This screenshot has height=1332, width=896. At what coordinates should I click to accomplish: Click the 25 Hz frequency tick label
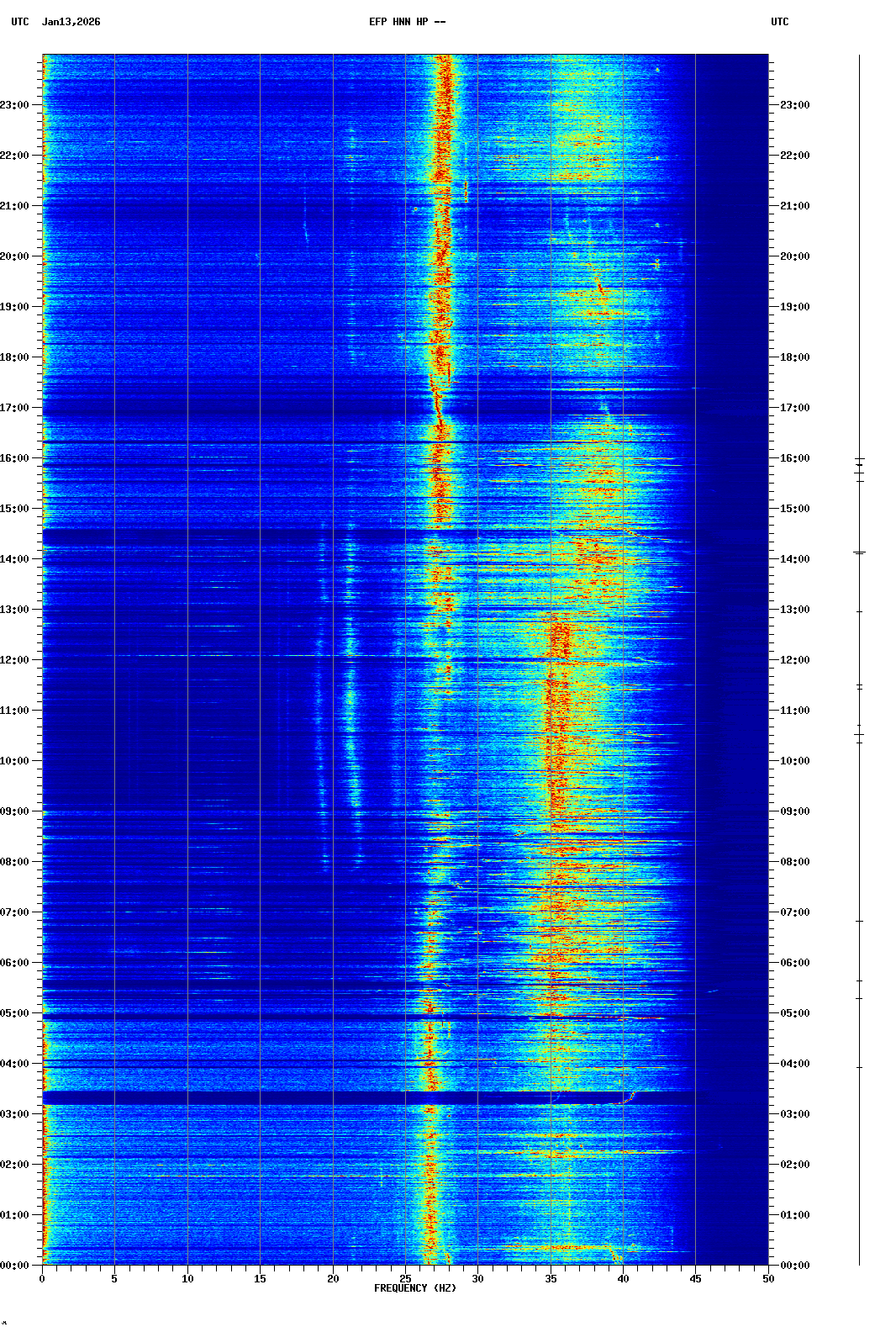(x=405, y=1278)
